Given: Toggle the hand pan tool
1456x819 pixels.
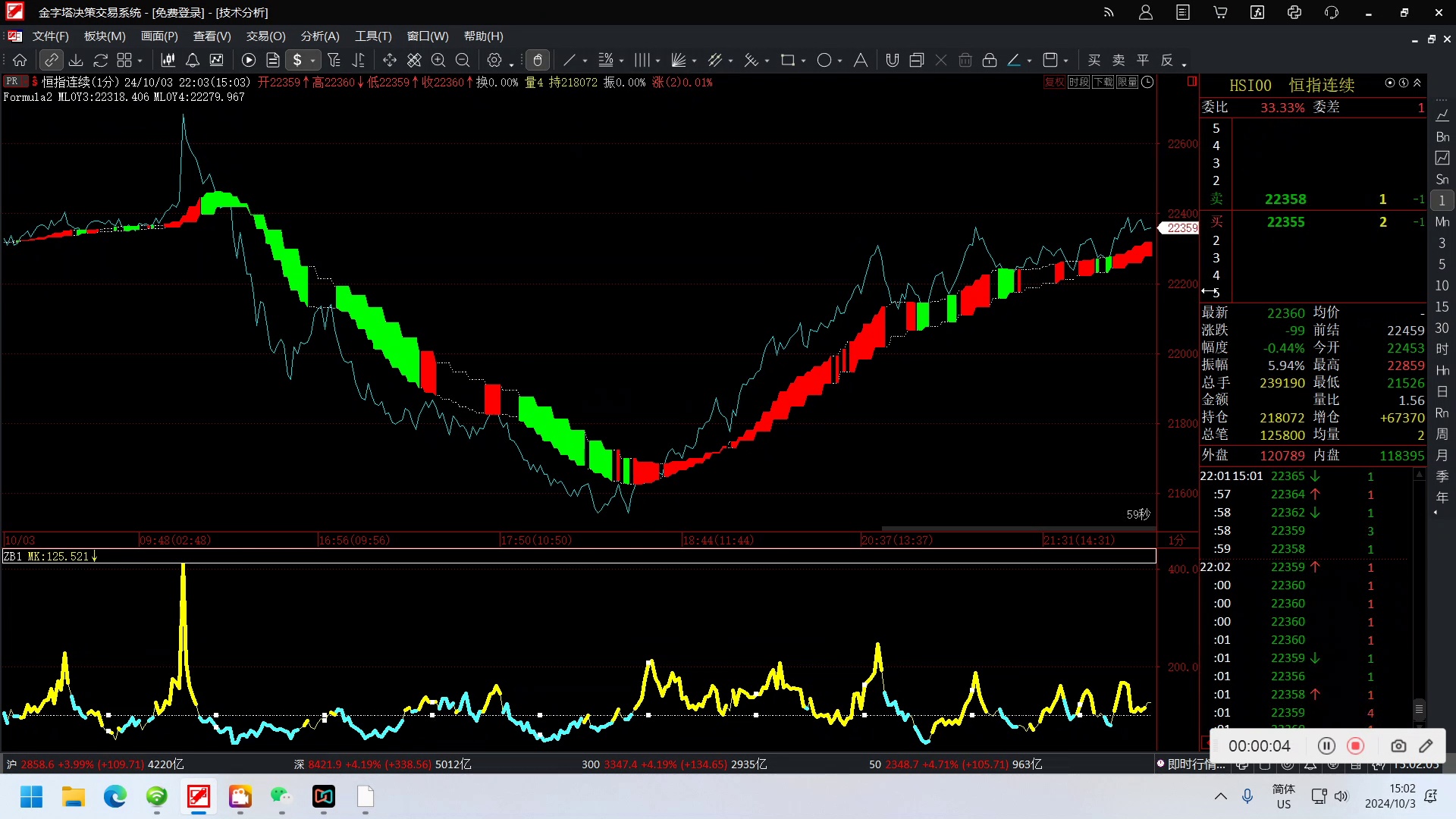Looking at the screenshot, I should [538, 60].
